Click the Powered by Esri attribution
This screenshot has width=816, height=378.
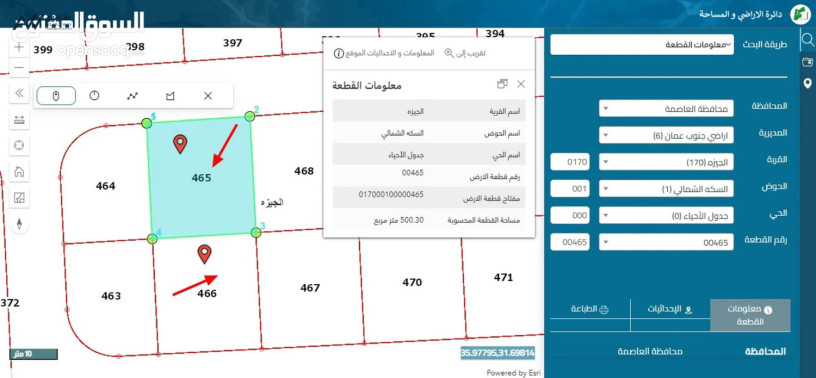coord(514,373)
